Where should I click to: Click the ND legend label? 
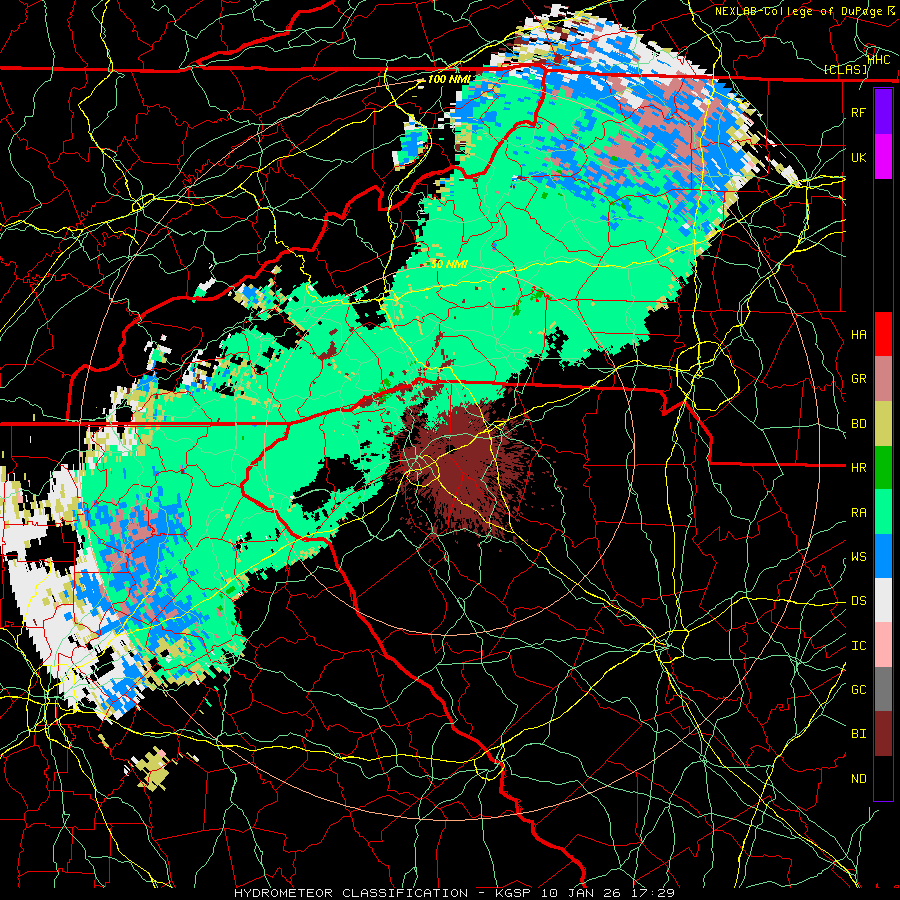(x=858, y=779)
